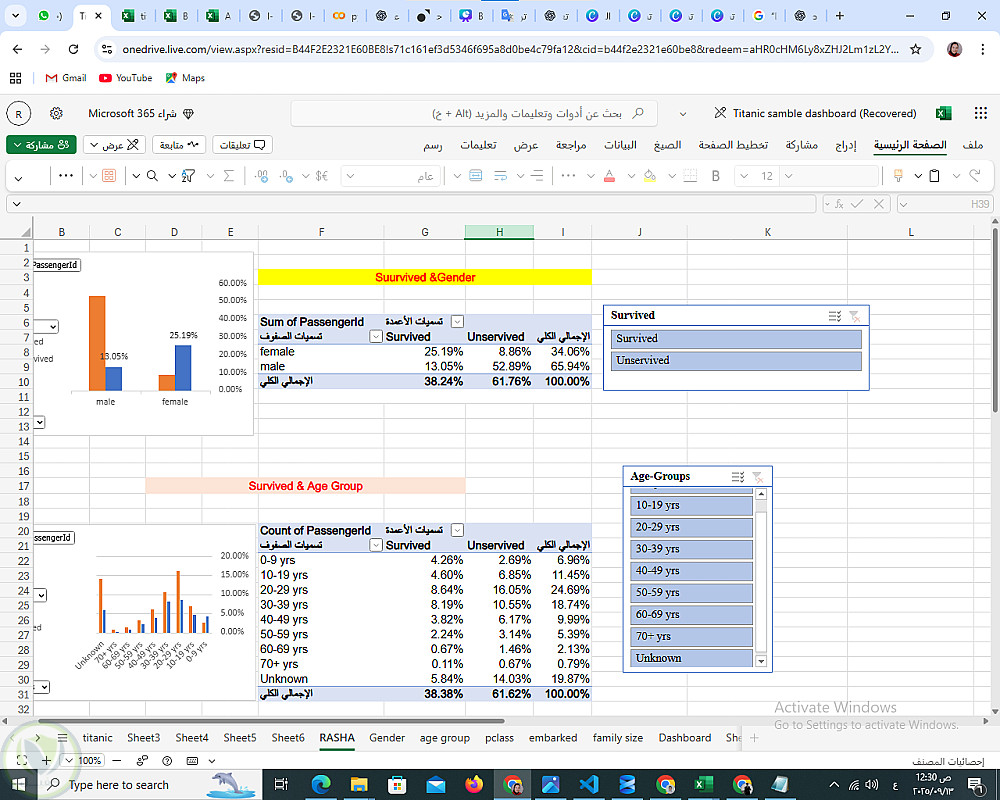
Task: Open row labels filter in Age Group pivot
Action: pos(376,545)
